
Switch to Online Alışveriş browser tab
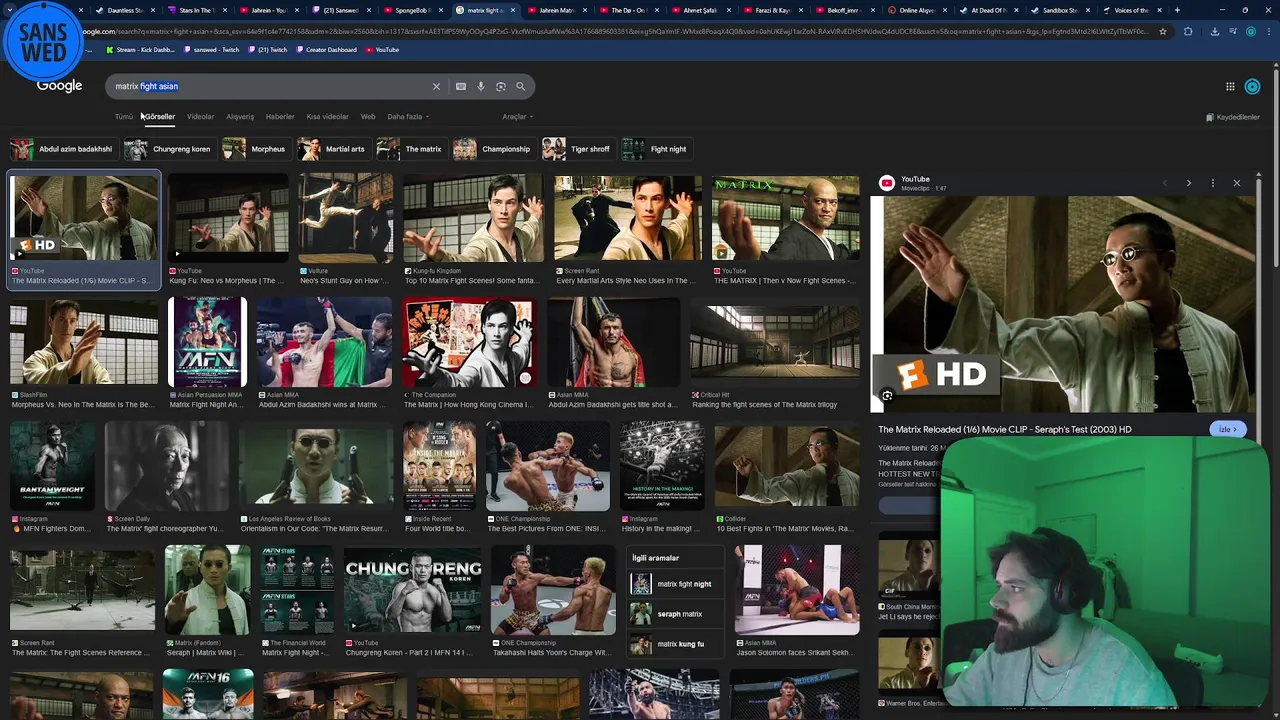pyautogui.click(x=915, y=10)
